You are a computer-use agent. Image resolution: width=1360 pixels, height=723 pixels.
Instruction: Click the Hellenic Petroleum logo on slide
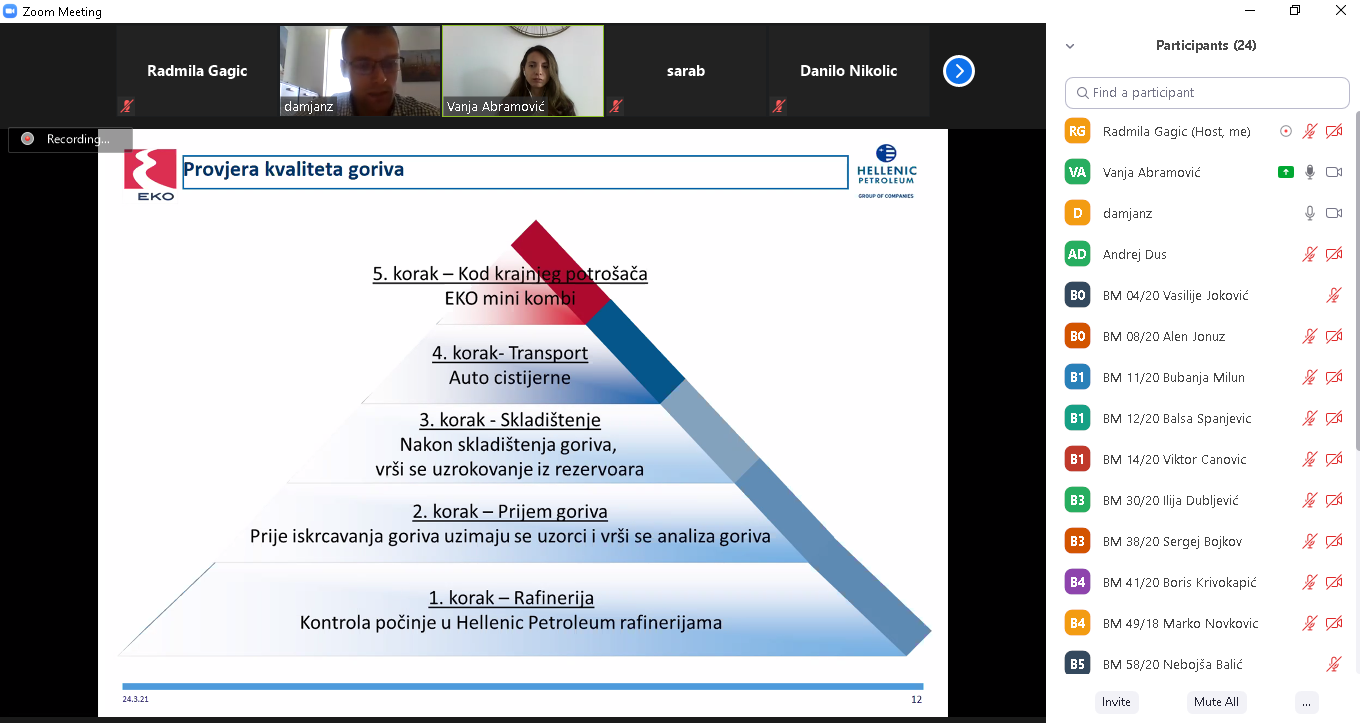[886, 171]
